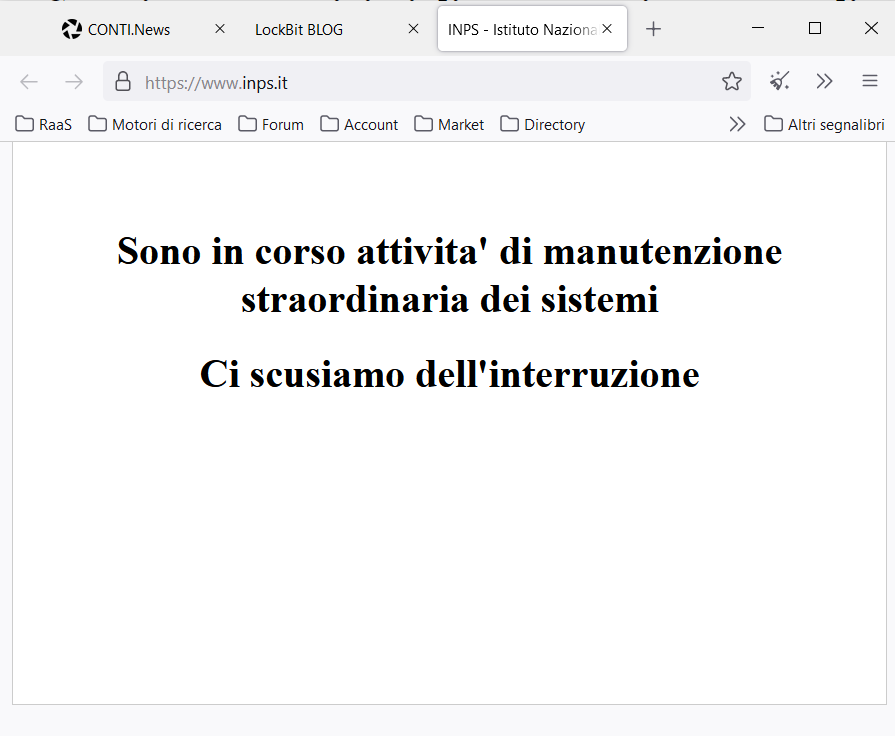Viewport: 895px width, 736px height.
Task: Show more bookmarks overflow chevron
Action: coord(737,124)
